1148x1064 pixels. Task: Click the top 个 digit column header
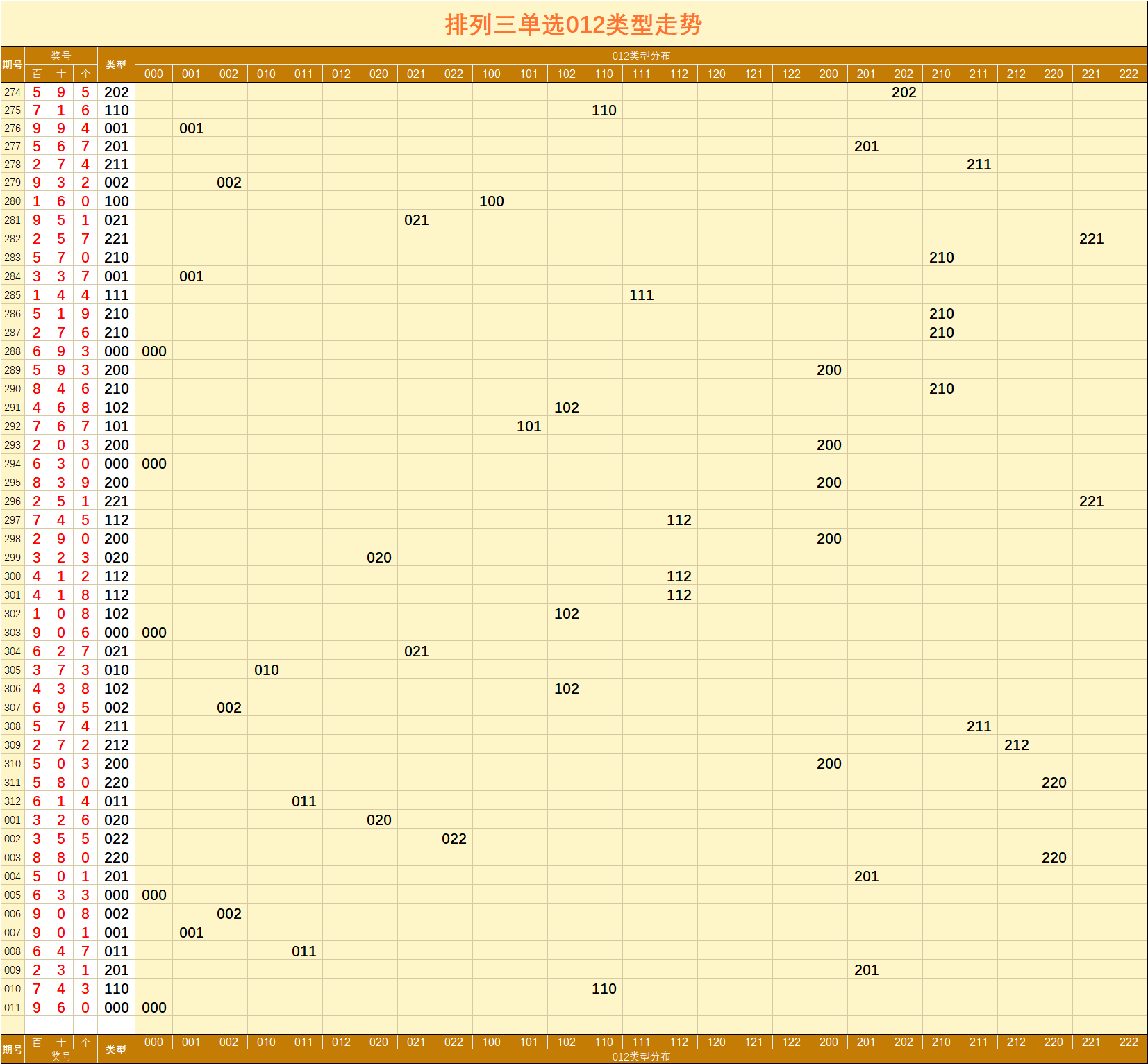pos(85,74)
